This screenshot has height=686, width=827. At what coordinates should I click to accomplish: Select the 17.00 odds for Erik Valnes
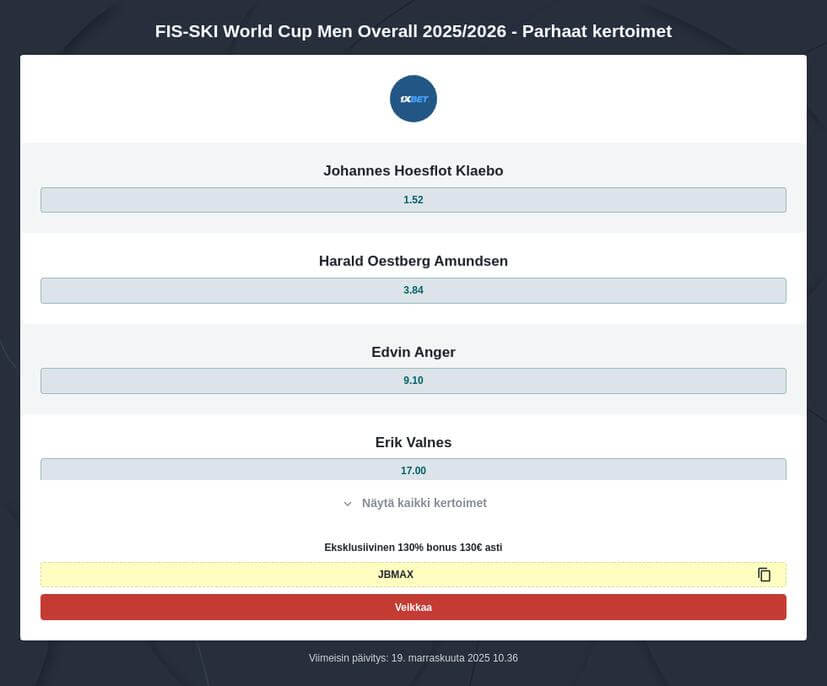pos(413,470)
